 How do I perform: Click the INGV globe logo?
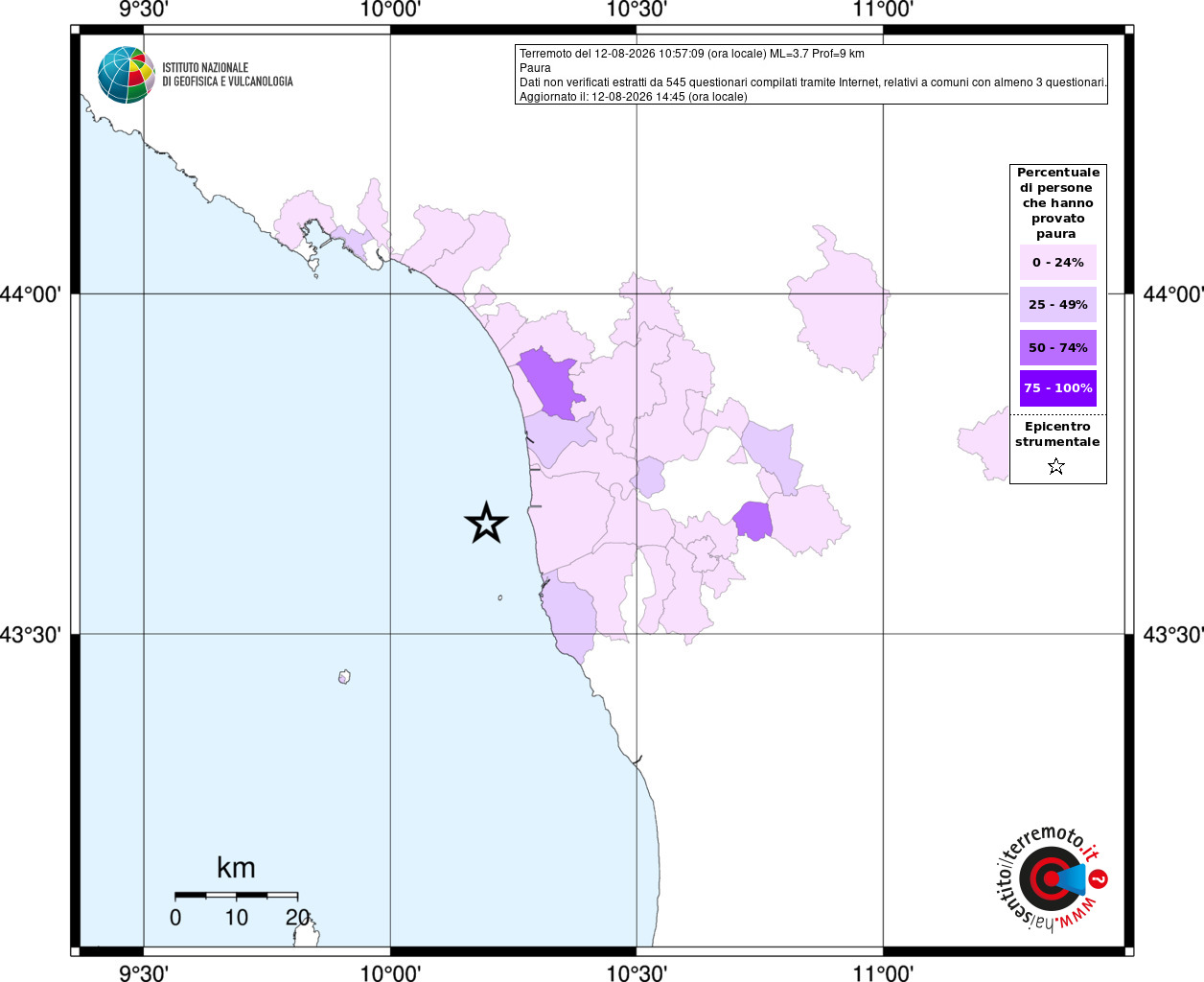(x=126, y=75)
